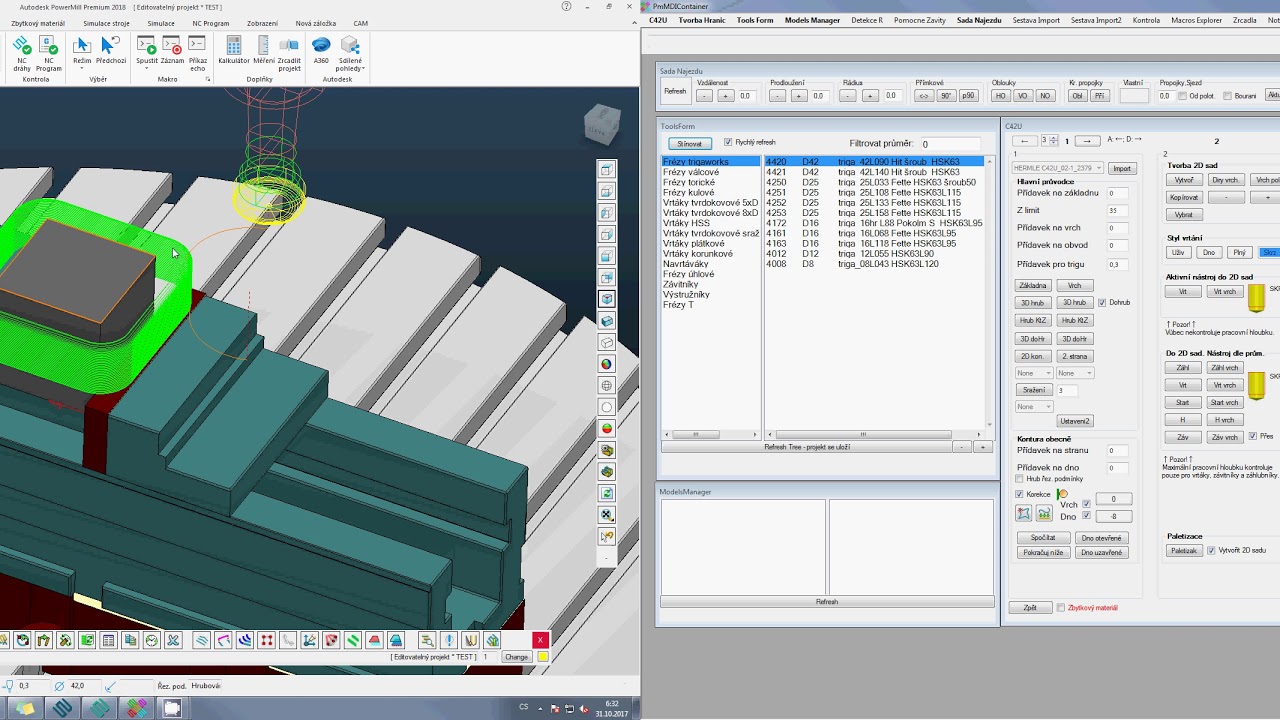Toggle the Dohrub checkbox

point(1102,302)
